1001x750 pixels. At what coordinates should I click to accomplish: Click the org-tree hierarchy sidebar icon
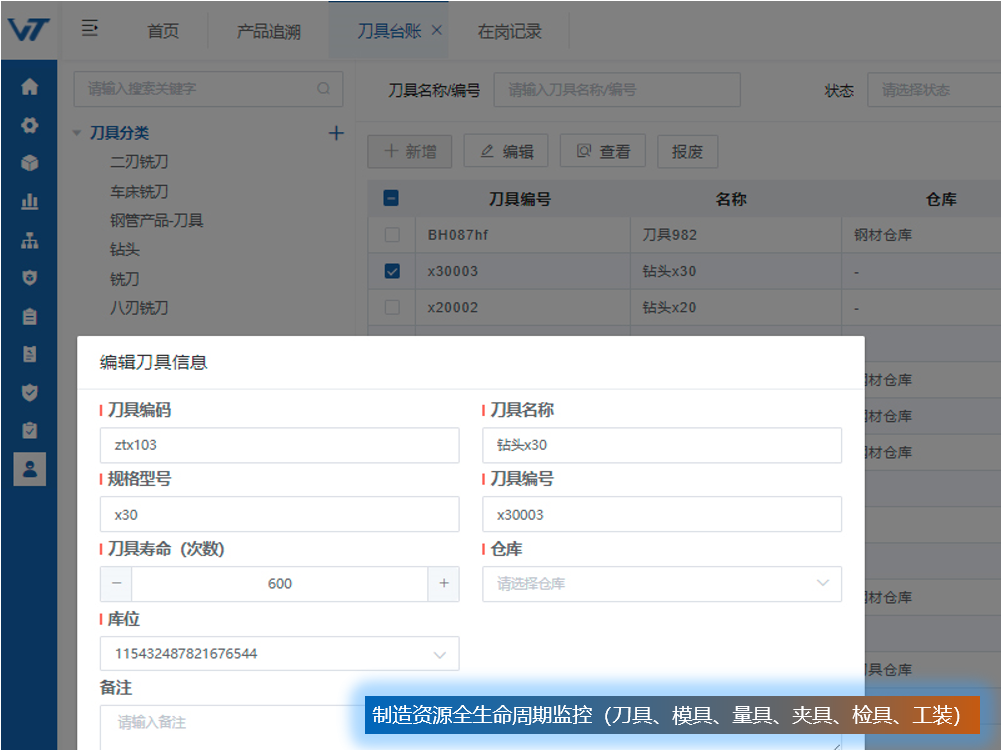point(29,240)
